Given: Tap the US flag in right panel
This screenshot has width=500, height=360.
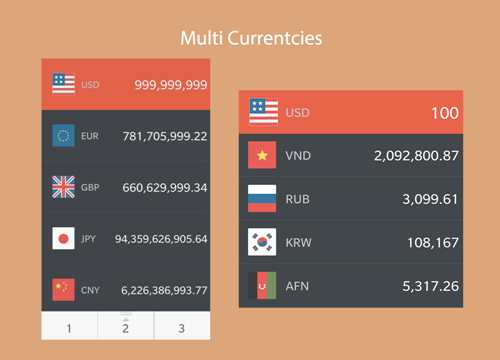Looking at the screenshot, I should [263, 112].
